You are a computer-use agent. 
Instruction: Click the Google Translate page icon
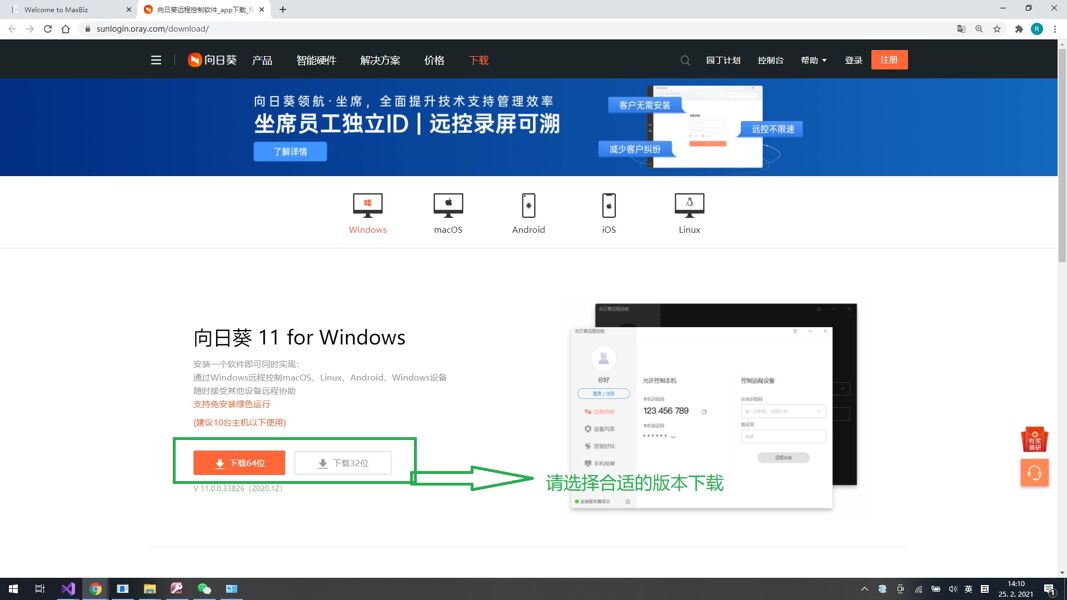[961, 29]
